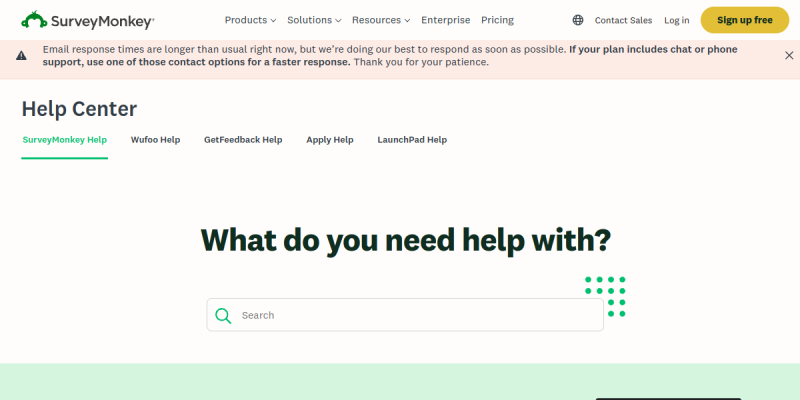
Task: Open the globe language selector
Action: coord(578,20)
